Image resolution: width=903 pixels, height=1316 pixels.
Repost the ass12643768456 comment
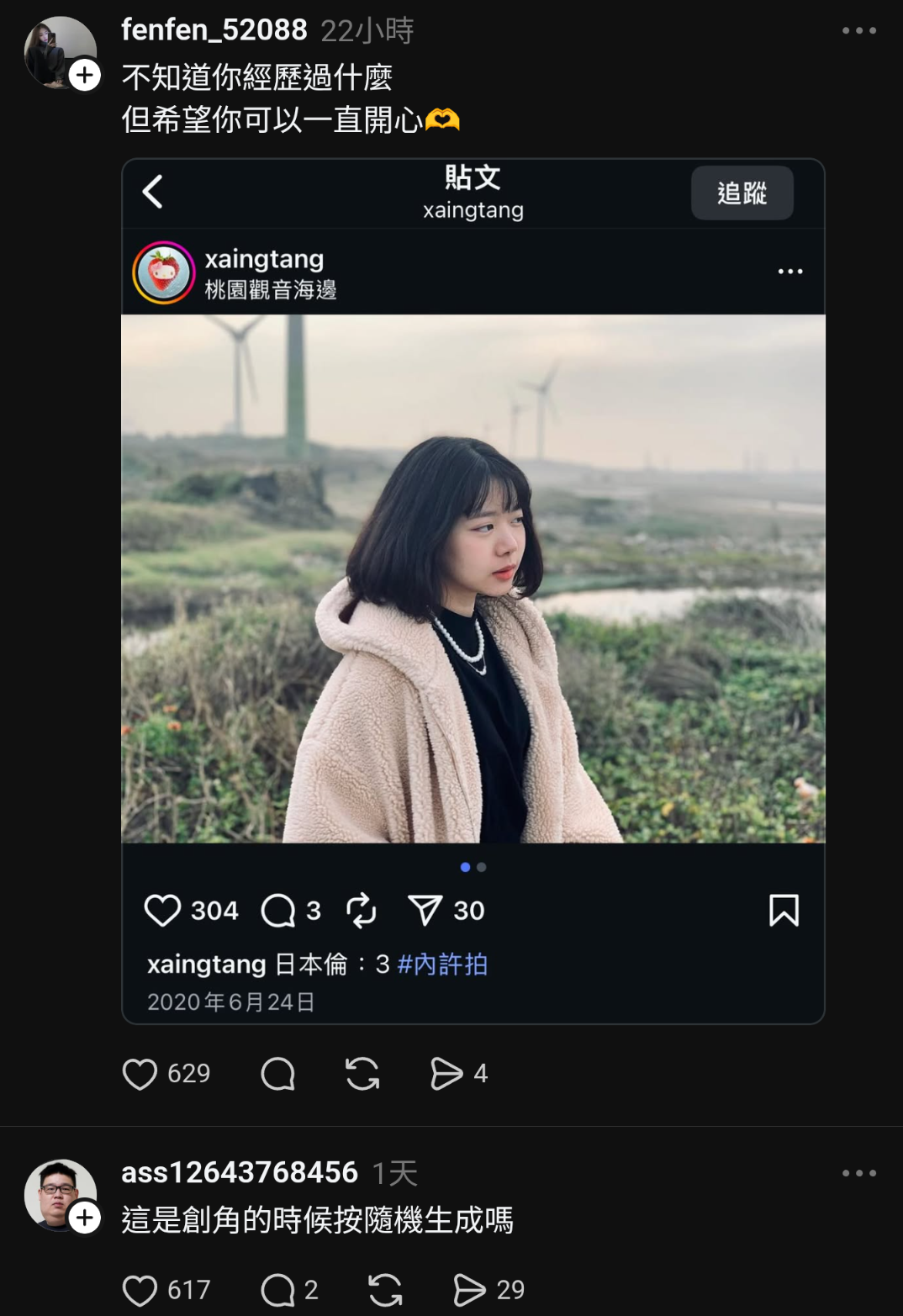[385, 1290]
